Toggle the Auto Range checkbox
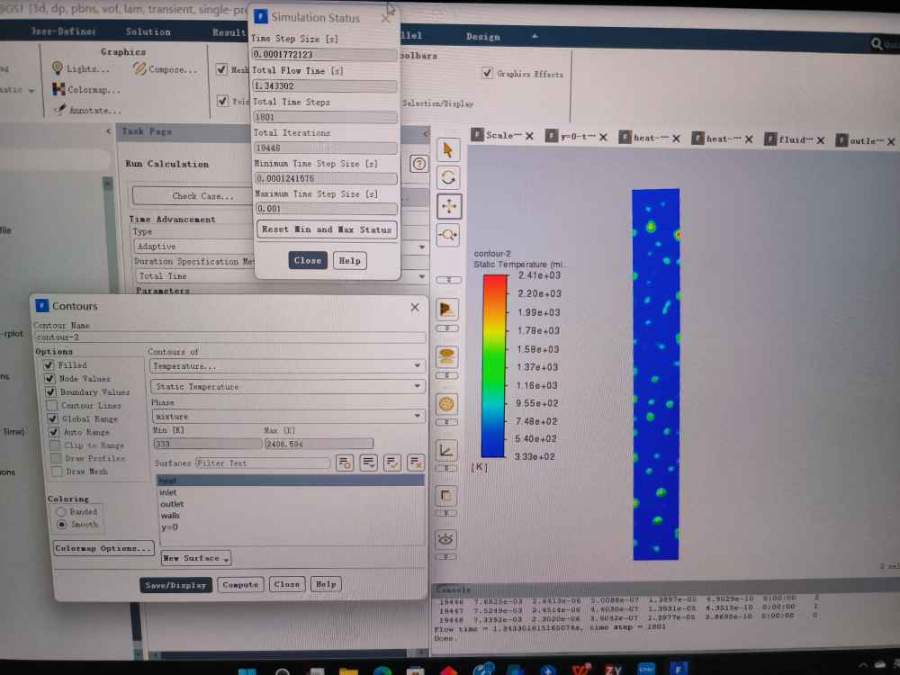This screenshot has width=900, height=675. tap(53, 432)
